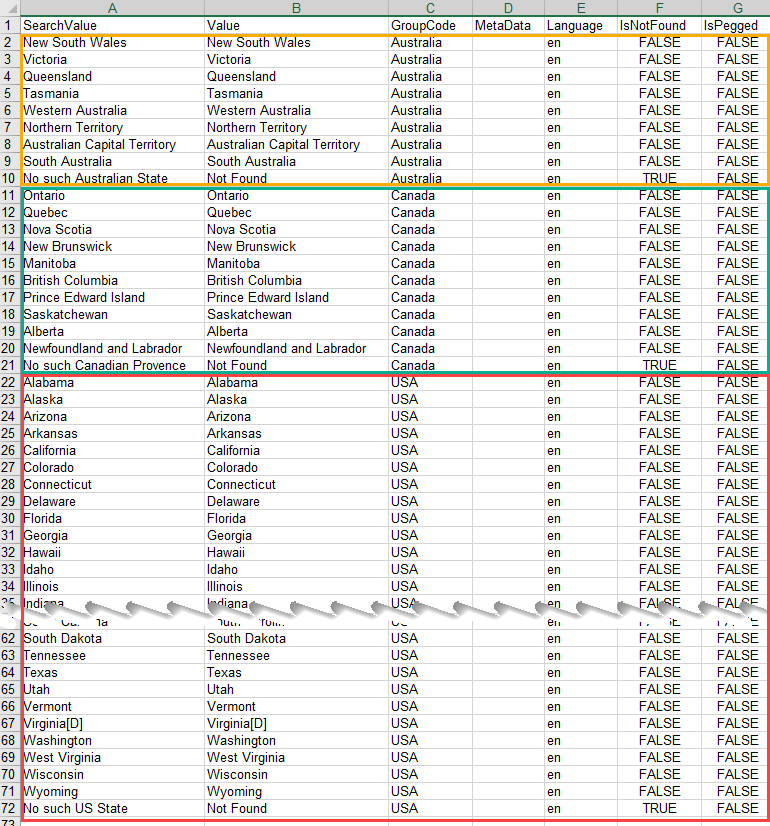Select the Language header cell
Image resolution: width=770 pixels, height=826 pixels.
coord(579,25)
